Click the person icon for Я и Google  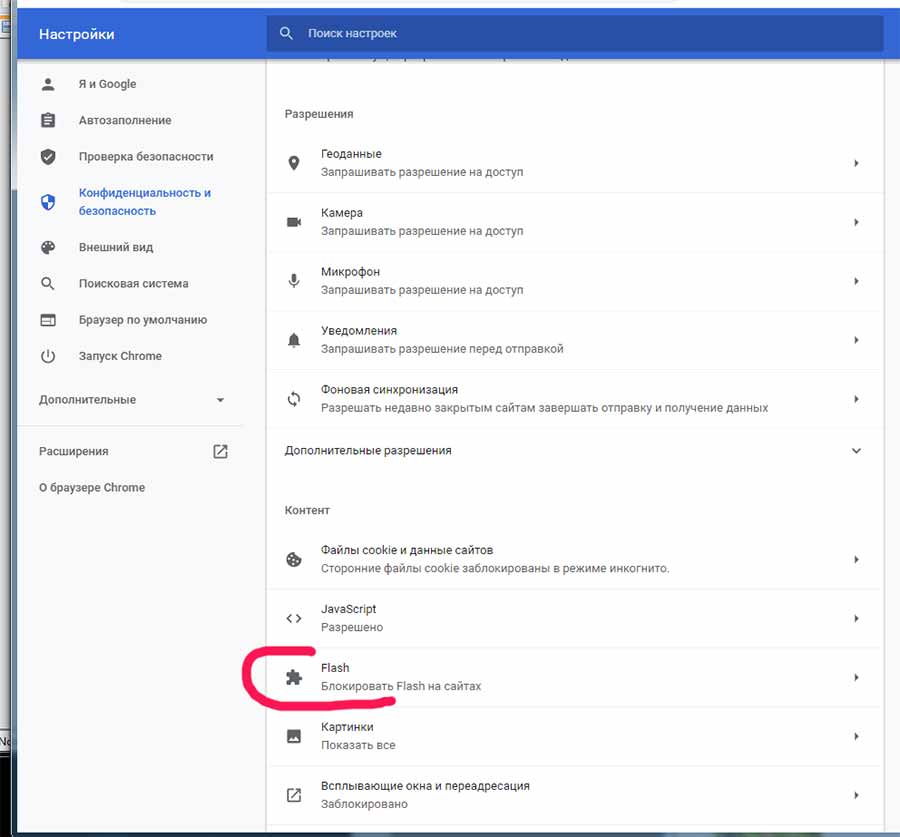tap(48, 84)
